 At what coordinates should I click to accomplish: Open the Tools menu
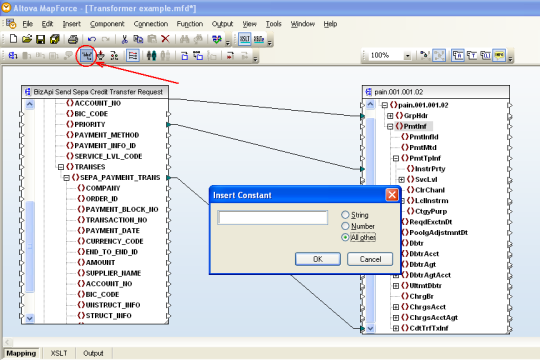273,24
